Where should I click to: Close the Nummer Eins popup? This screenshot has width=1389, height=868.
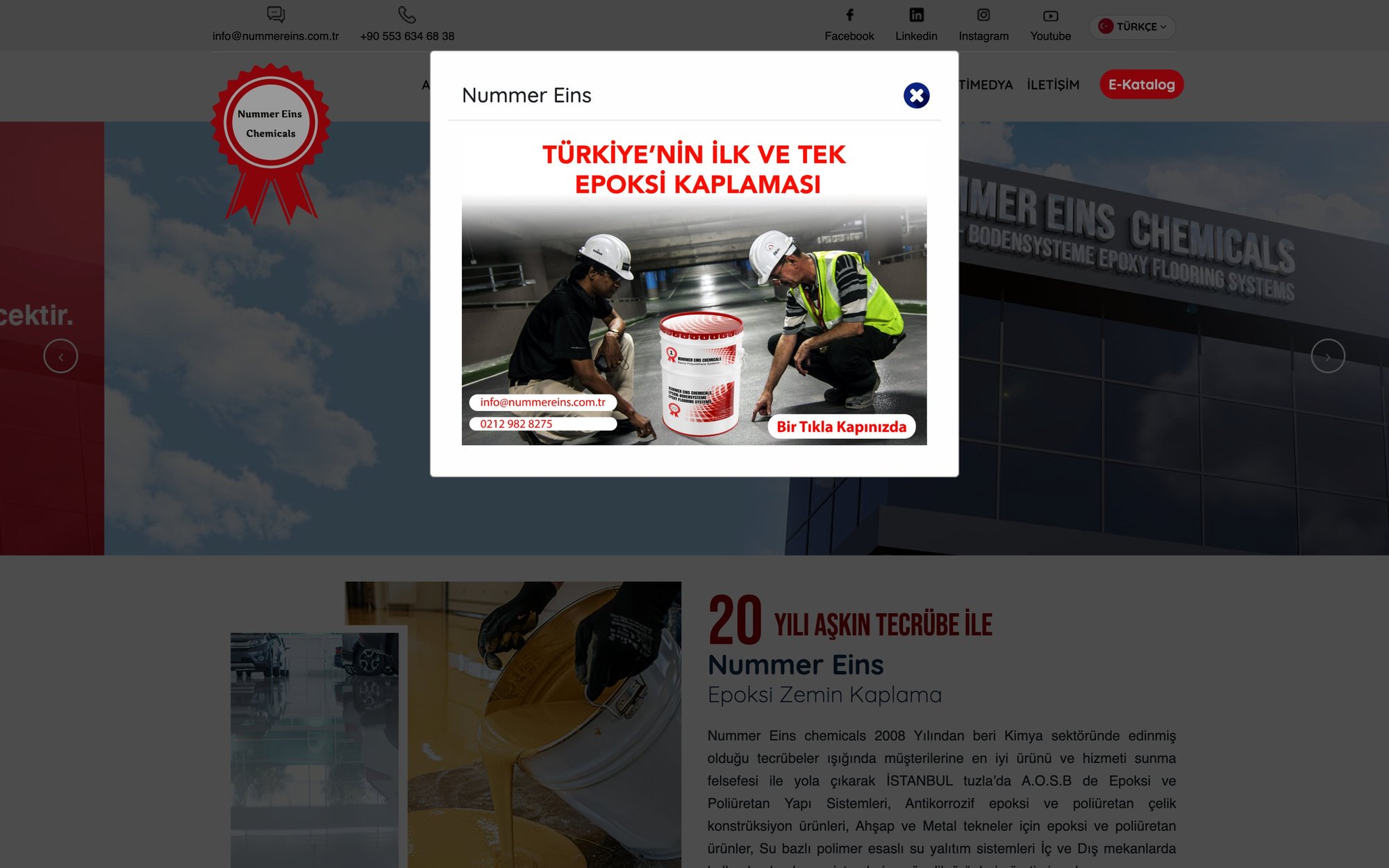coord(916,96)
